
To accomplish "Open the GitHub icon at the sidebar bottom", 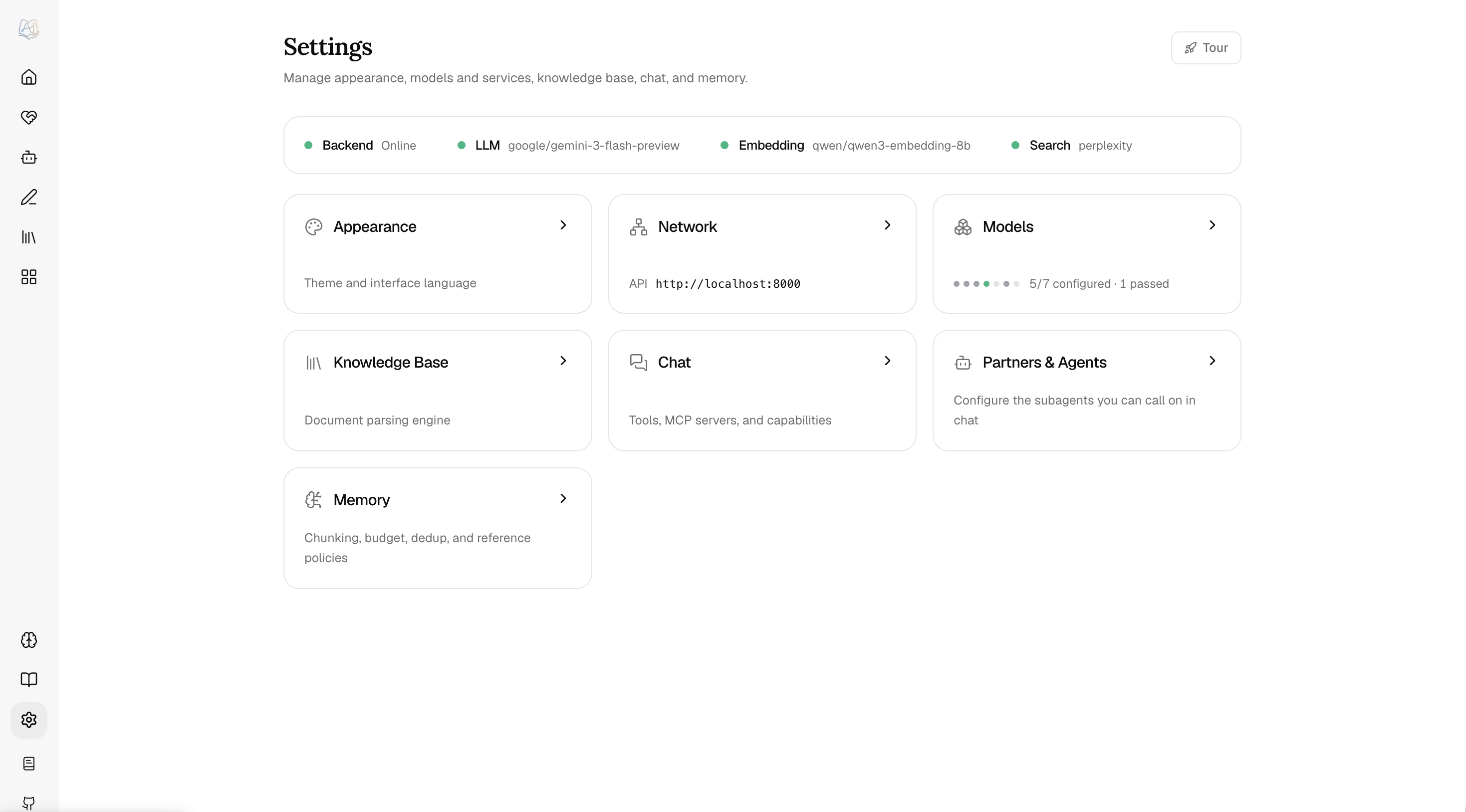I will tap(28, 803).
